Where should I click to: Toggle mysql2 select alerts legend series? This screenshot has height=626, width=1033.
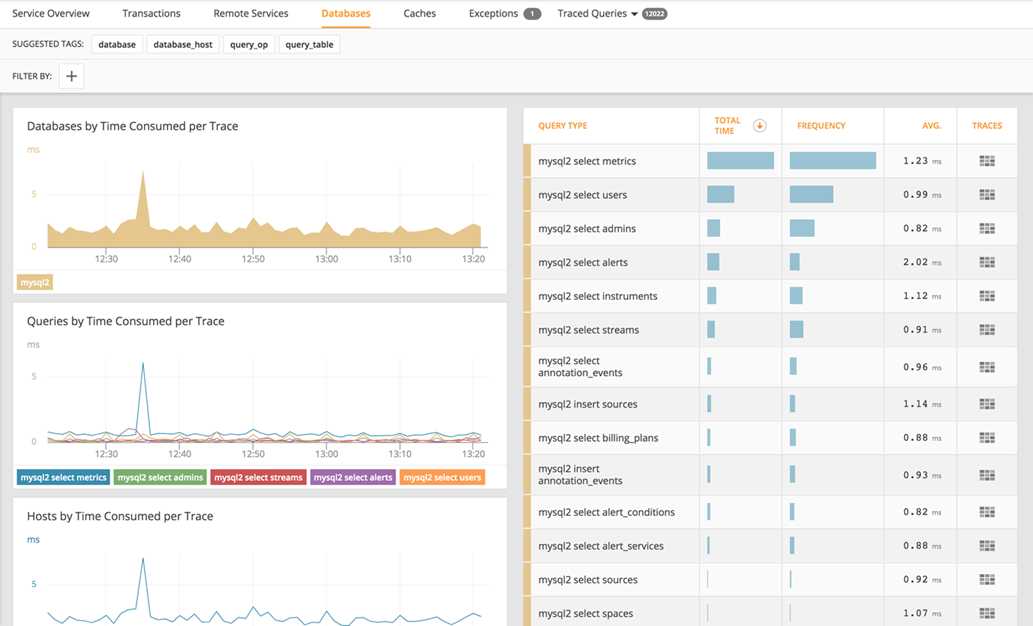(353, 478)
